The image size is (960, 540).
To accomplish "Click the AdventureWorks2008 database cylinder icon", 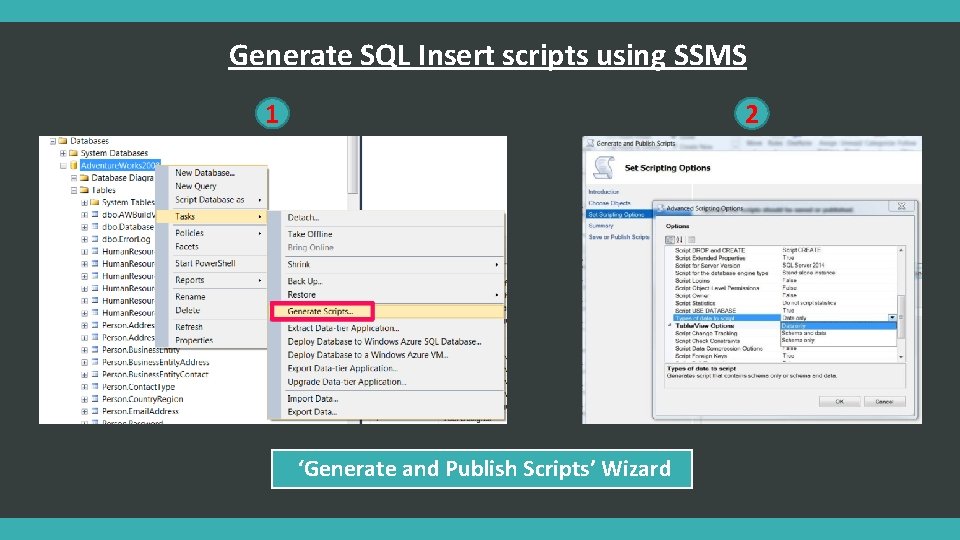I will (x=73, y=165).
